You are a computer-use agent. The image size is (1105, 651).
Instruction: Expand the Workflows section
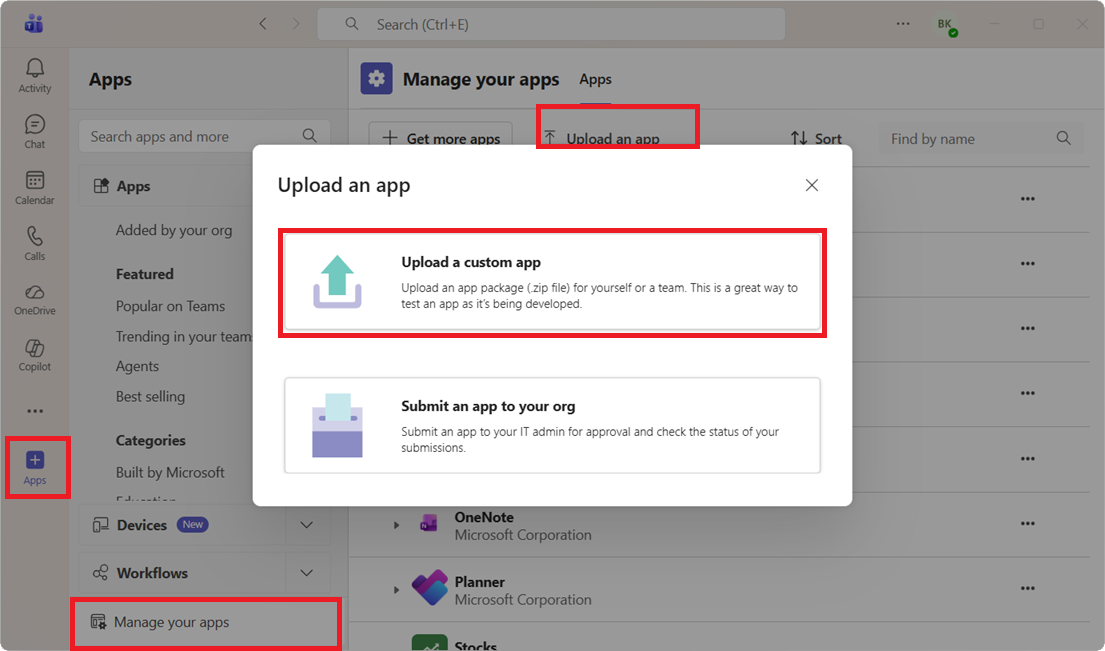point(306,572)
